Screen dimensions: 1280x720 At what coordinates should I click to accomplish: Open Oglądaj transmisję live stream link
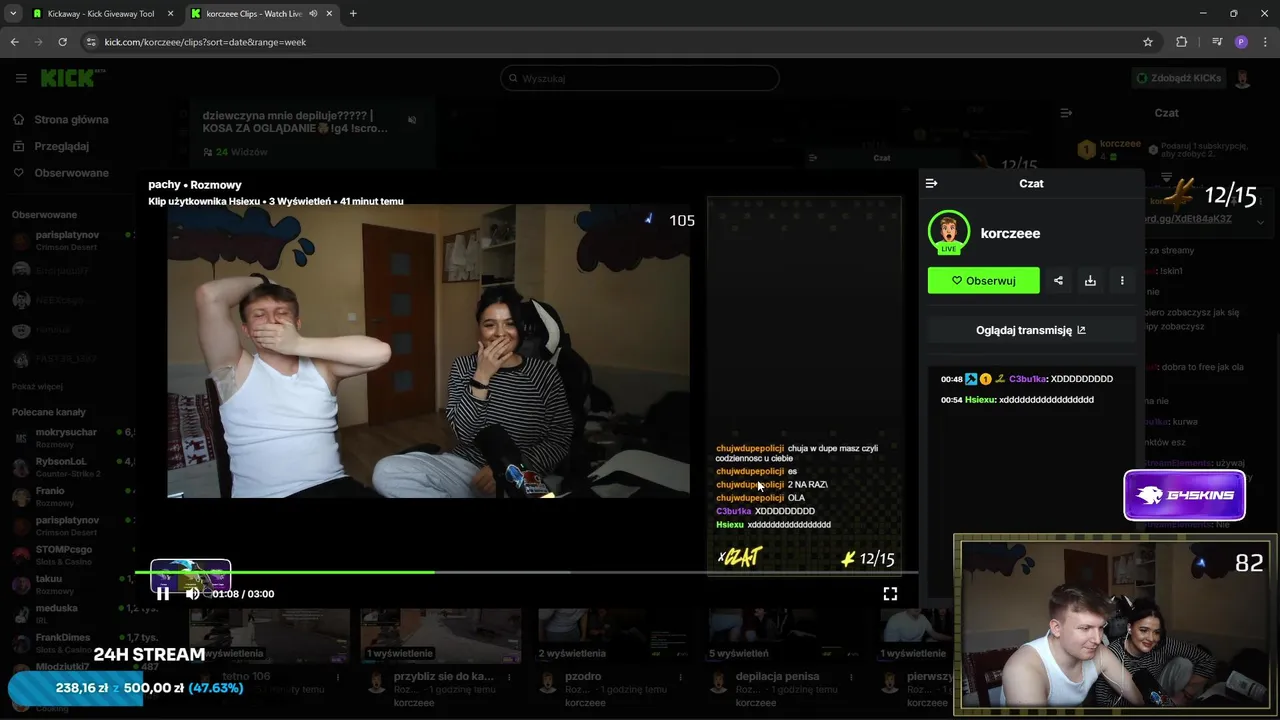coord(1031,330)
